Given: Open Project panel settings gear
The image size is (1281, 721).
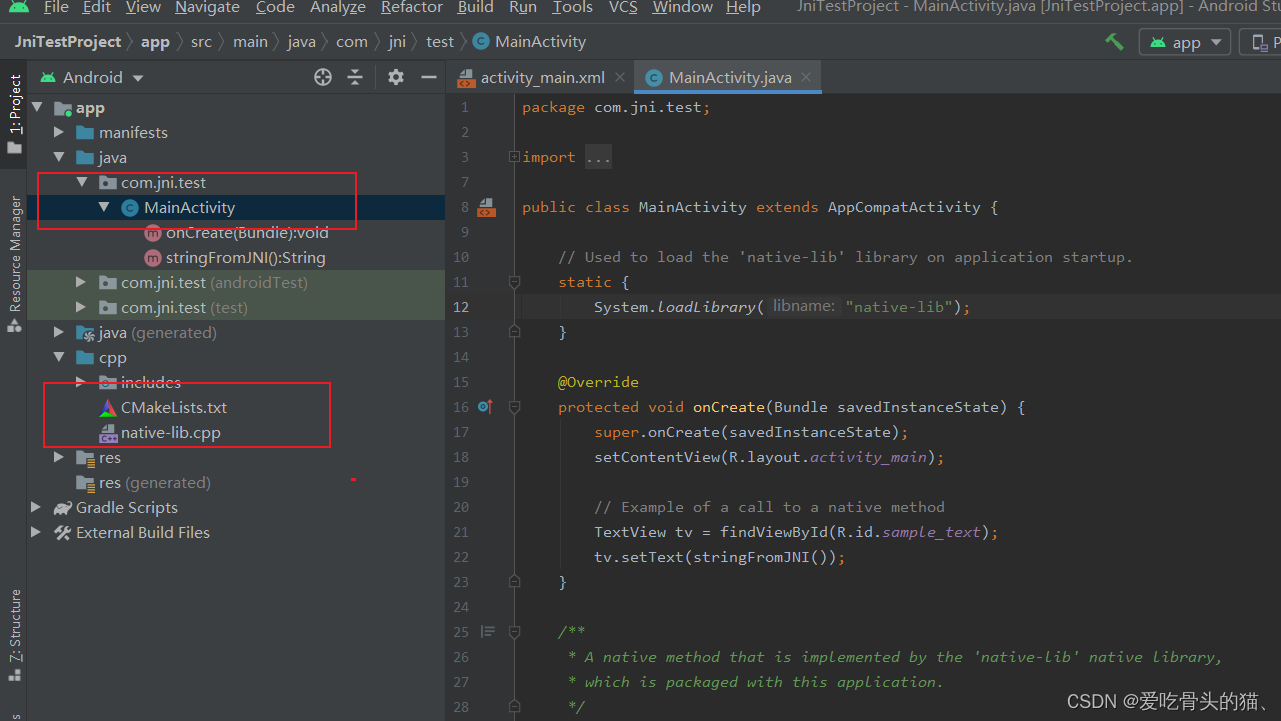Looking at the screenshot, I should pyautogui.click(x=396, y=77).
